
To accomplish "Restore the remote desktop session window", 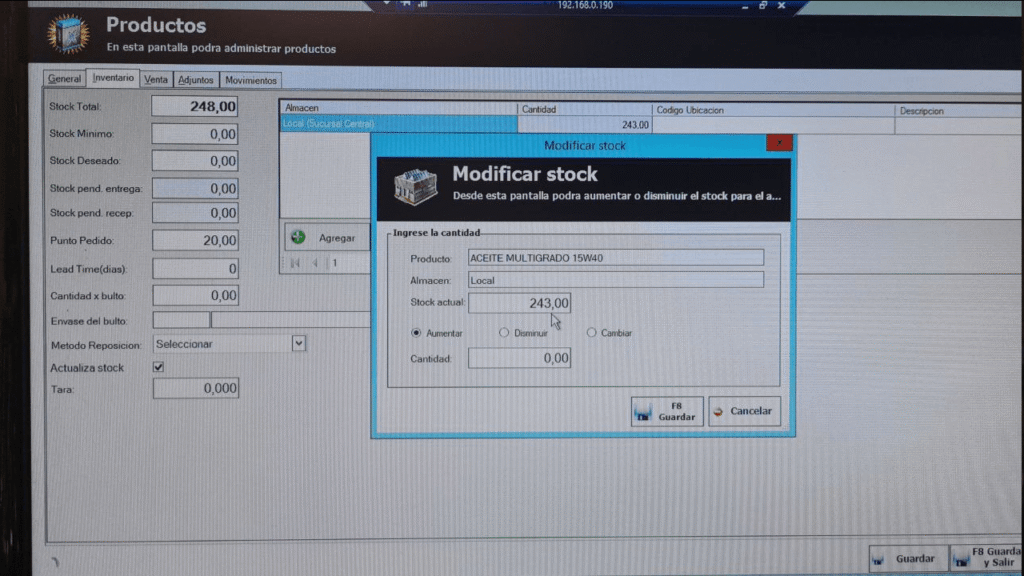I will [763, 5].
